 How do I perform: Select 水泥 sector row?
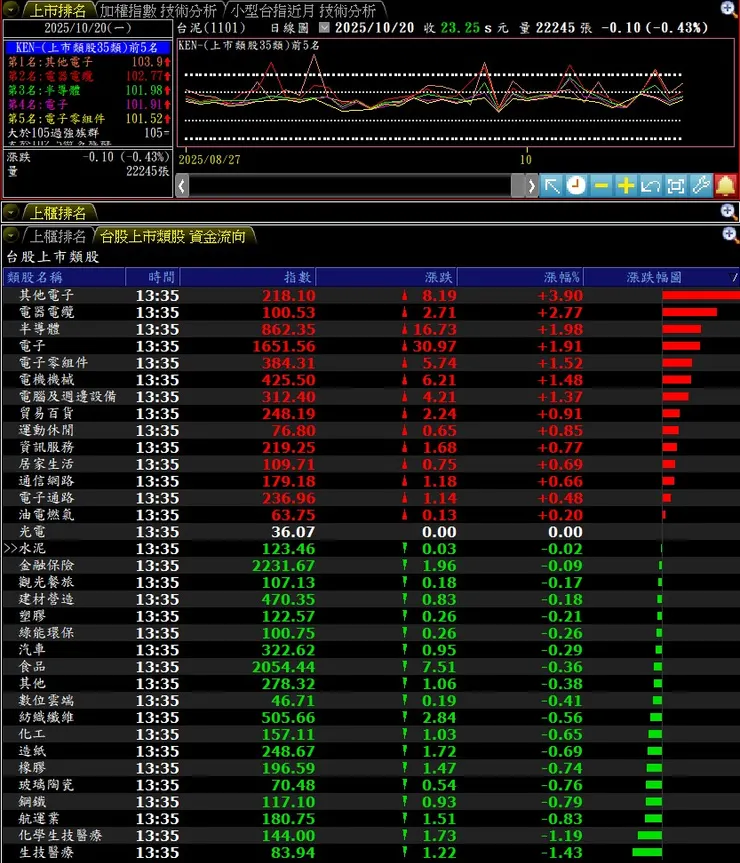[x=371, y=549]
